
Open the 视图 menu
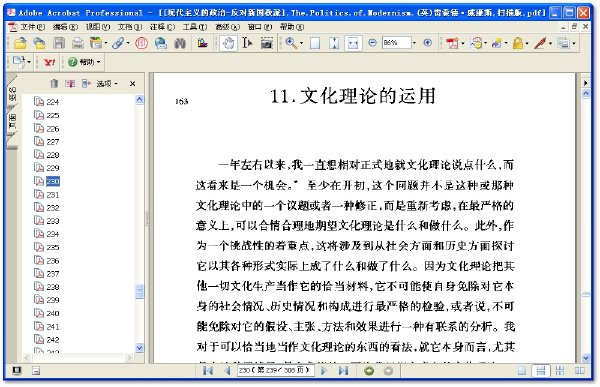coord(98,27)
